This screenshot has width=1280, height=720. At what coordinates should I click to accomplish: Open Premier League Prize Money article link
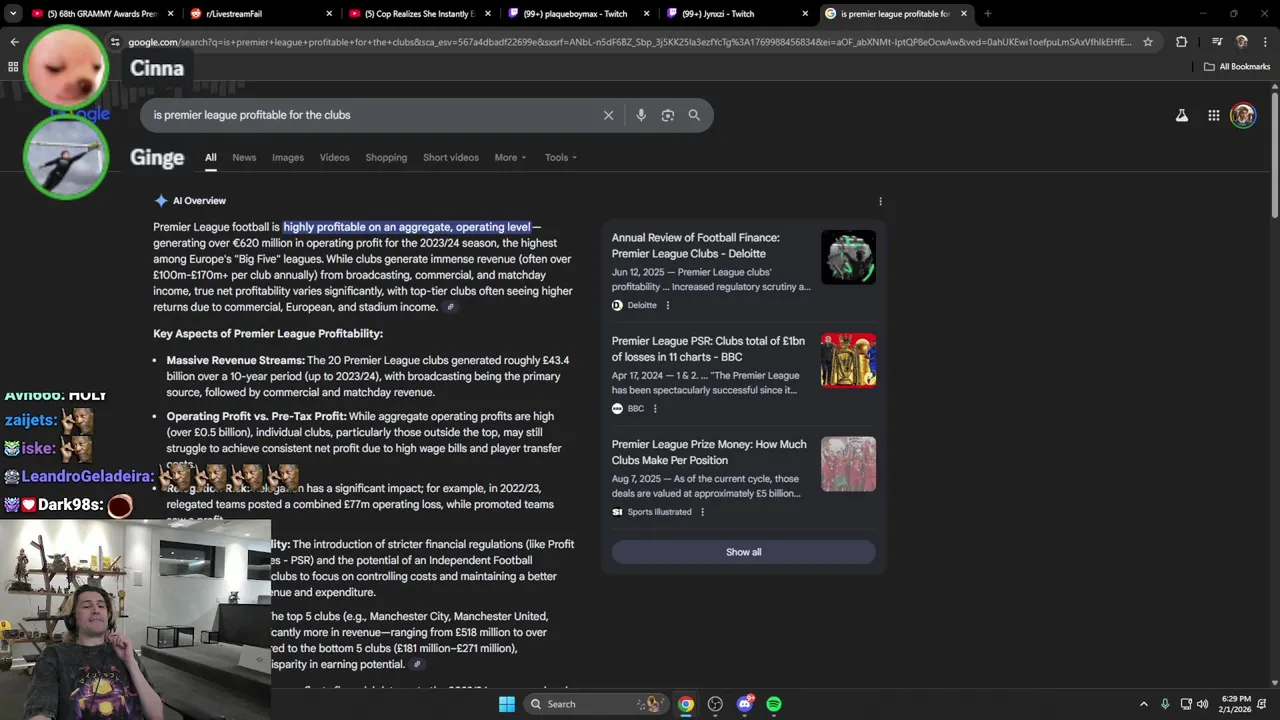point(709,452)
